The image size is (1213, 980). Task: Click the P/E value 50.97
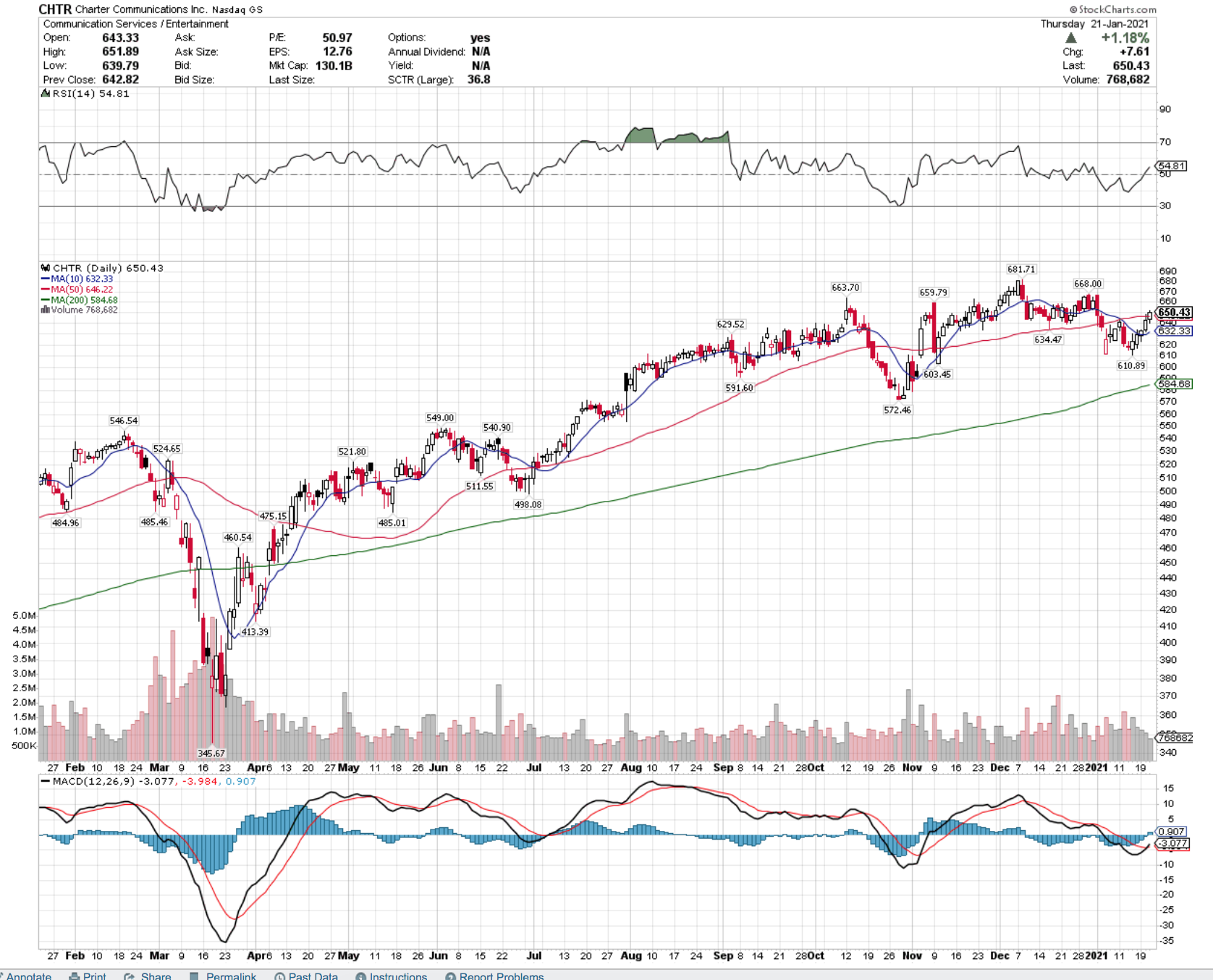pos(337,38)
